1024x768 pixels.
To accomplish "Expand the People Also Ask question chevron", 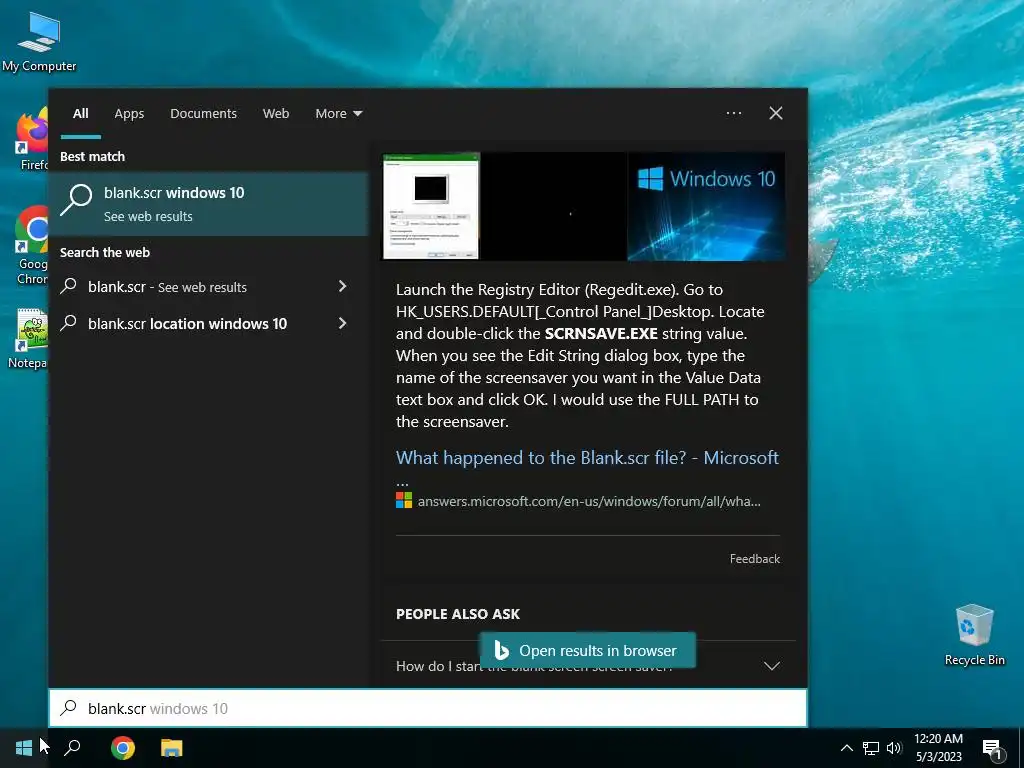I will pos(772,665).
